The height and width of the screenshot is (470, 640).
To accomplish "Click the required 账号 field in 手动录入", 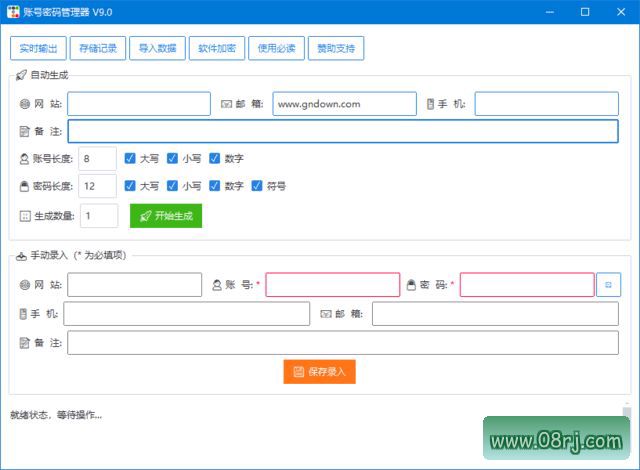I will point(332,285).
